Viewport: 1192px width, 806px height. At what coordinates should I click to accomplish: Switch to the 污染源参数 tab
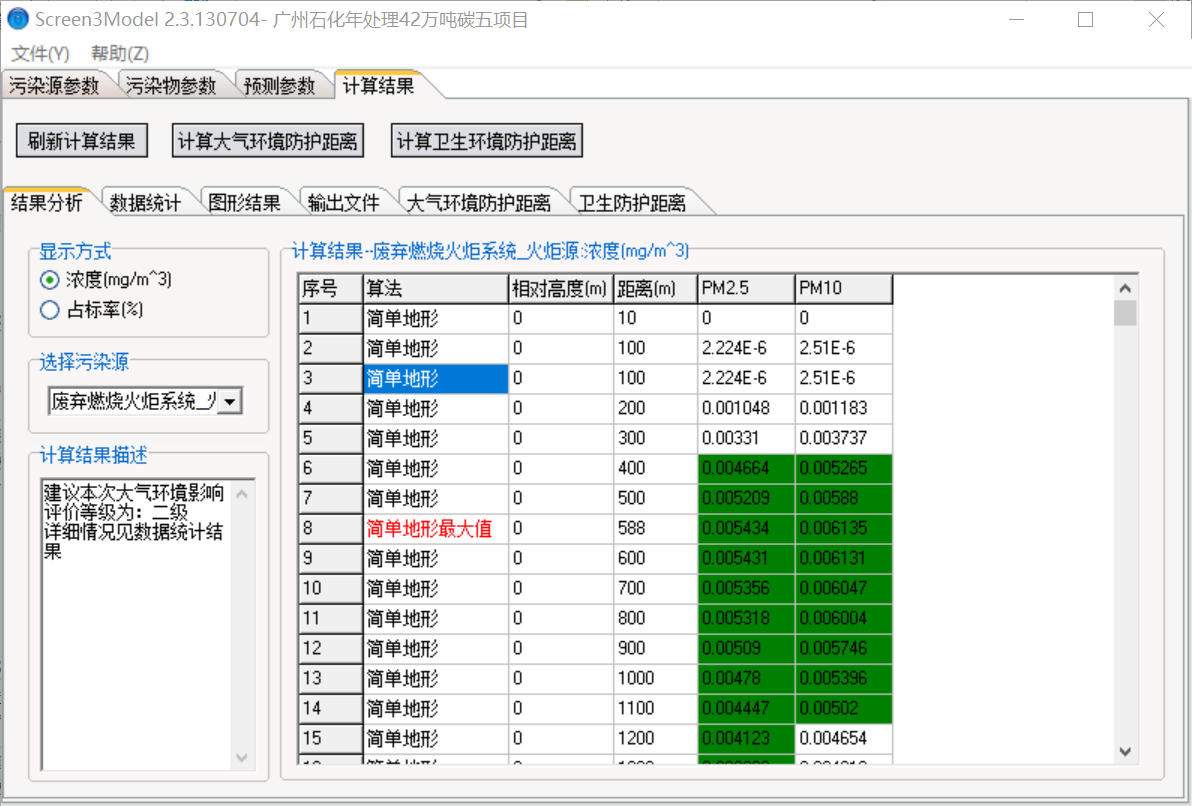[x=55, y=85]
